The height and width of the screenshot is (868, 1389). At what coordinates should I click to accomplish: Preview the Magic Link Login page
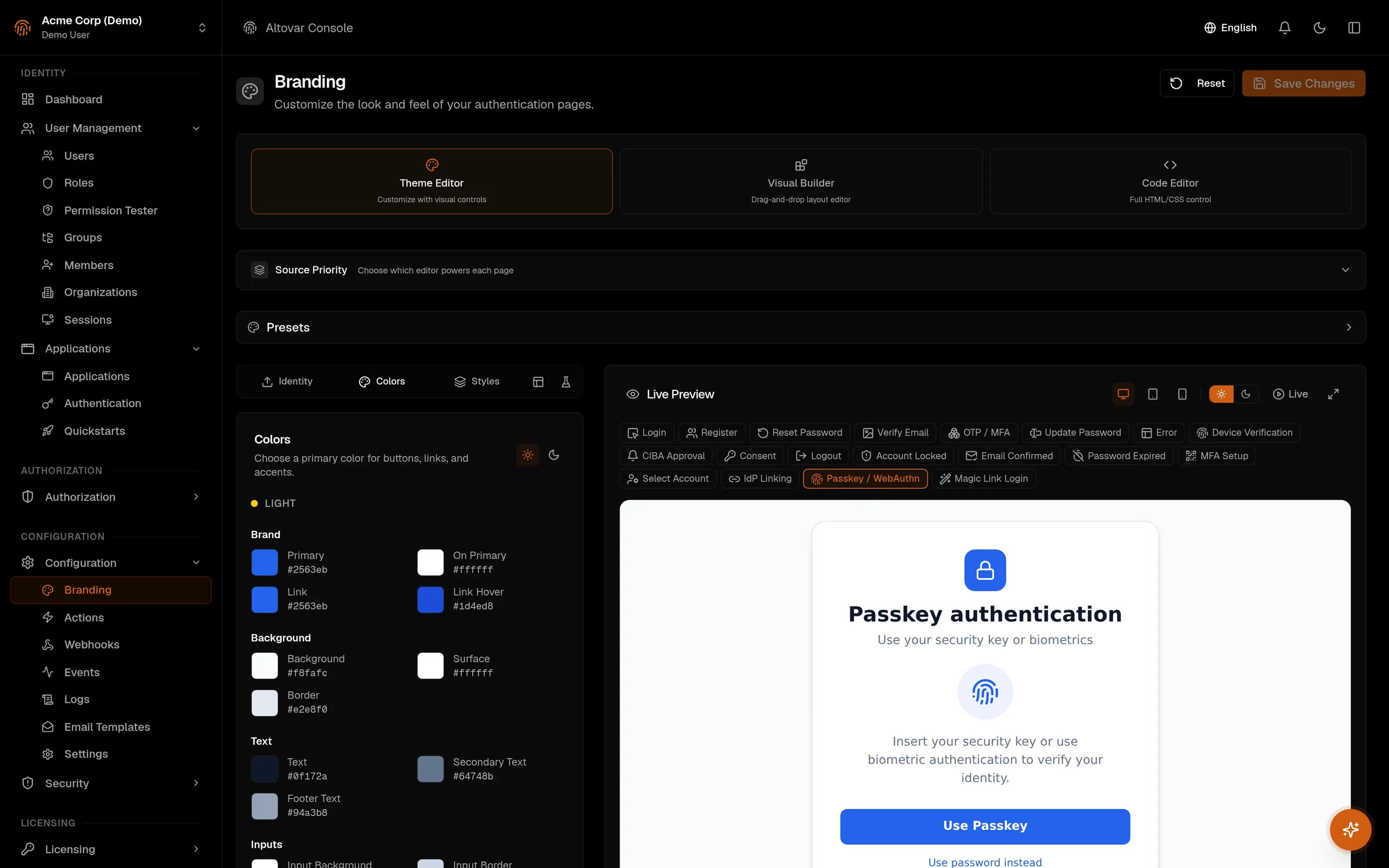click(984, 478)
